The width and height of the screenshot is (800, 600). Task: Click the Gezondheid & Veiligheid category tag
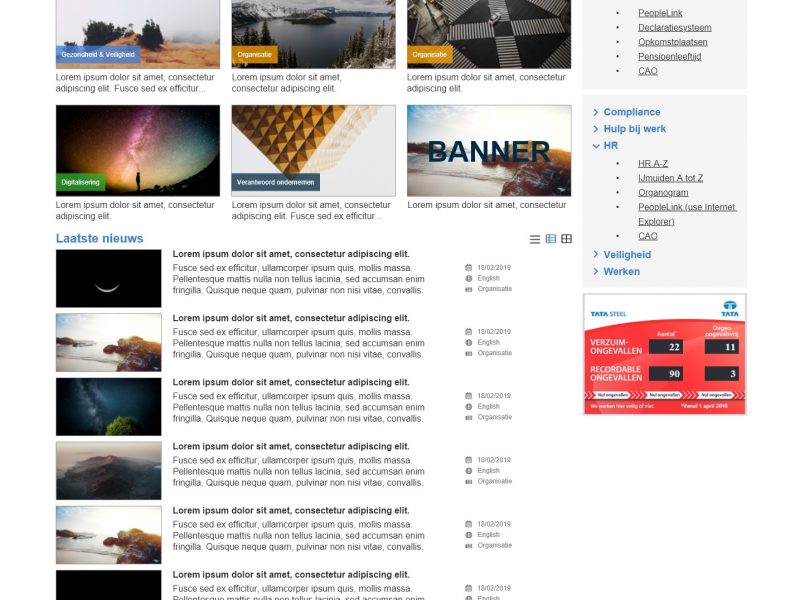[x=98, y=55]
